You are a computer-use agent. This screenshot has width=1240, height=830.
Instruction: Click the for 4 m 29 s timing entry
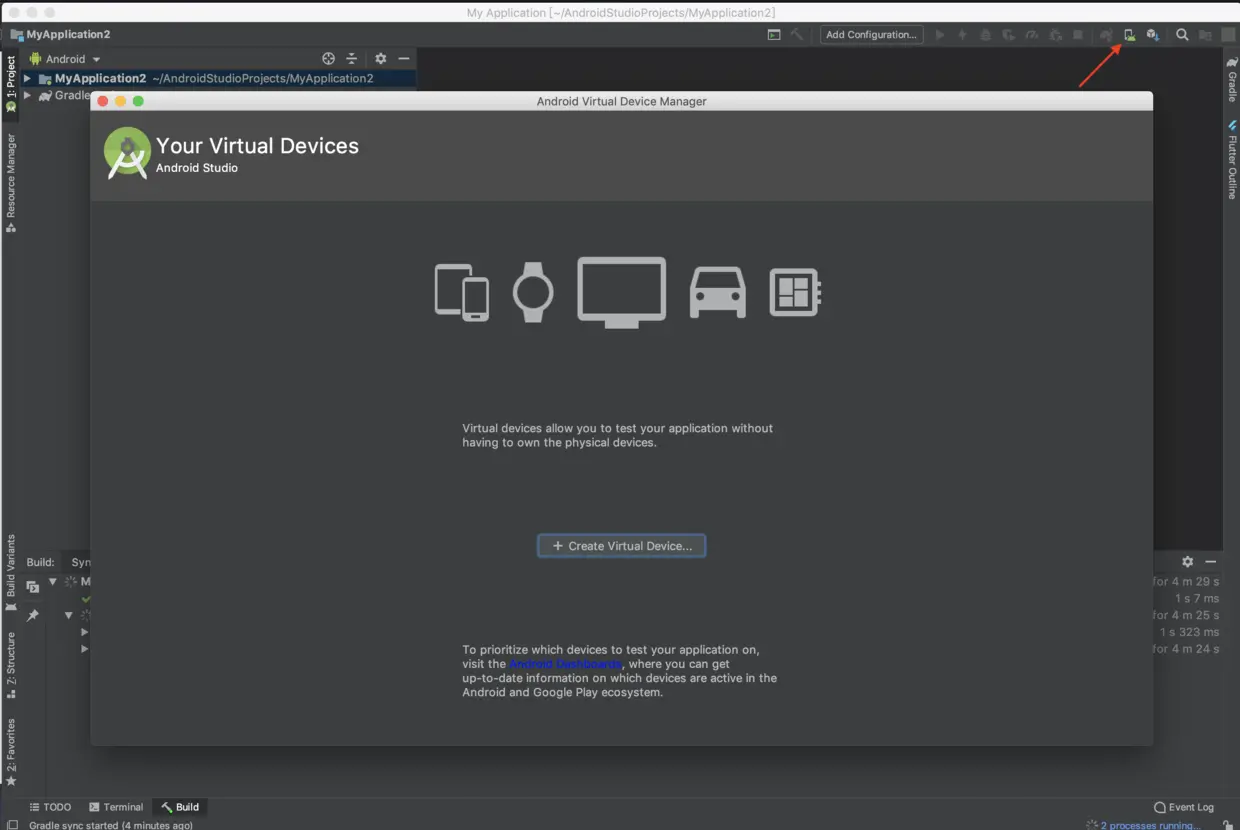1186,581
